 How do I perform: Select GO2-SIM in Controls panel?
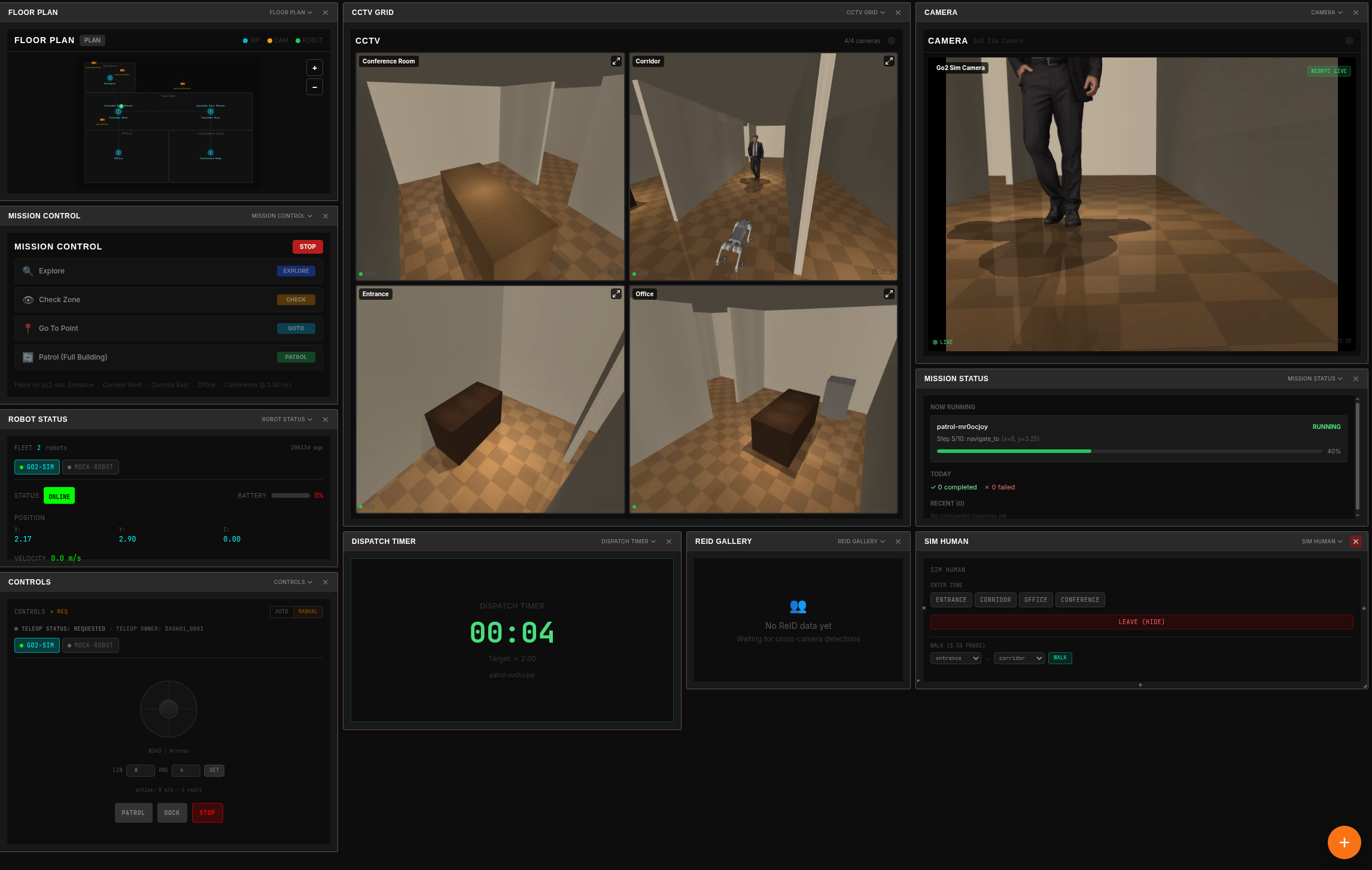[37, 646]
